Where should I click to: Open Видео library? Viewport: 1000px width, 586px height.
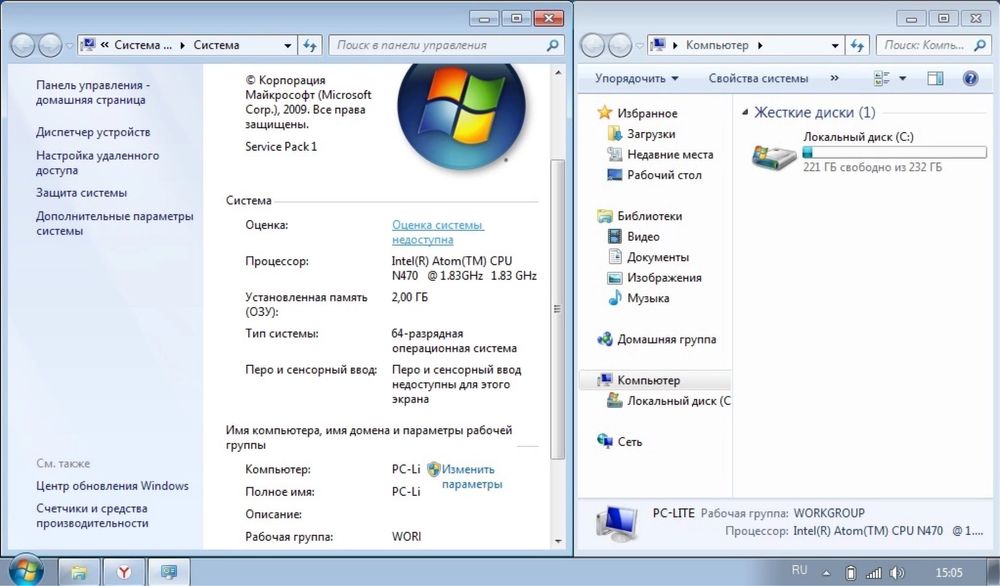pos(633,237)
